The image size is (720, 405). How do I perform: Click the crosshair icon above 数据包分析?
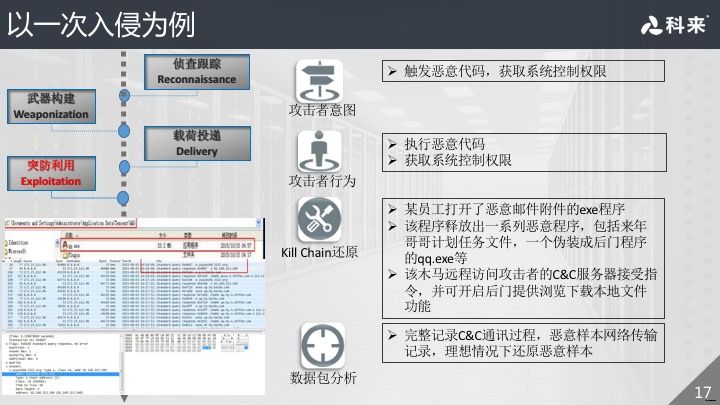pos(323,345)
